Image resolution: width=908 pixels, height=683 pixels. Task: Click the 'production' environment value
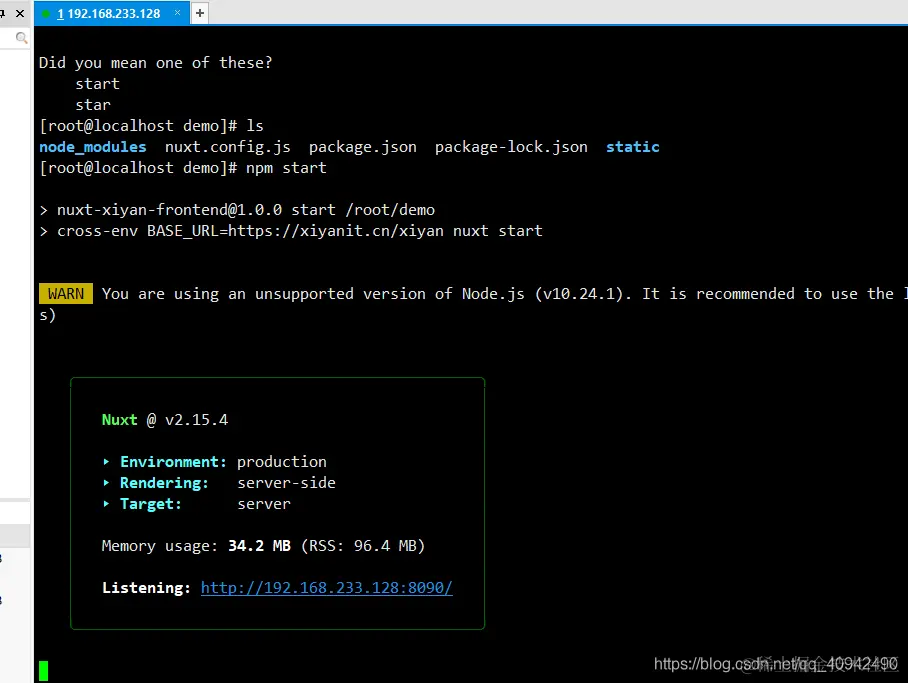(x=281, y=462)
